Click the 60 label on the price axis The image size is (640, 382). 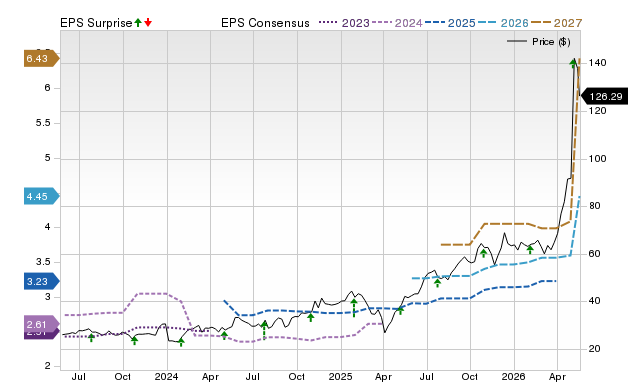[x=595, y=254]
